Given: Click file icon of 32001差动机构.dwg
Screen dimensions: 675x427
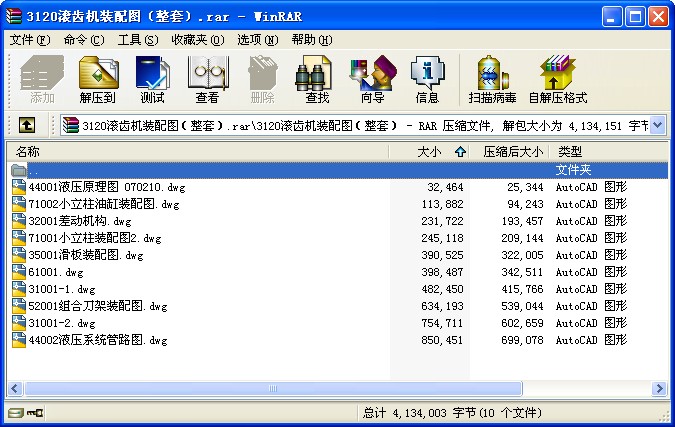Looking at the screenshot, I should click(19, 221).
